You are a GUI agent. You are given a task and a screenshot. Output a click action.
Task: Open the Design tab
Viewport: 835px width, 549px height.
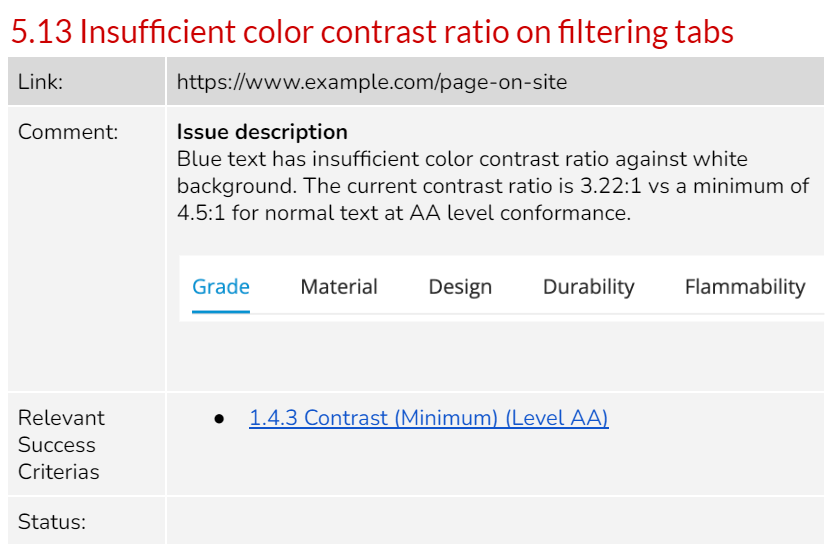click(460, 288)
